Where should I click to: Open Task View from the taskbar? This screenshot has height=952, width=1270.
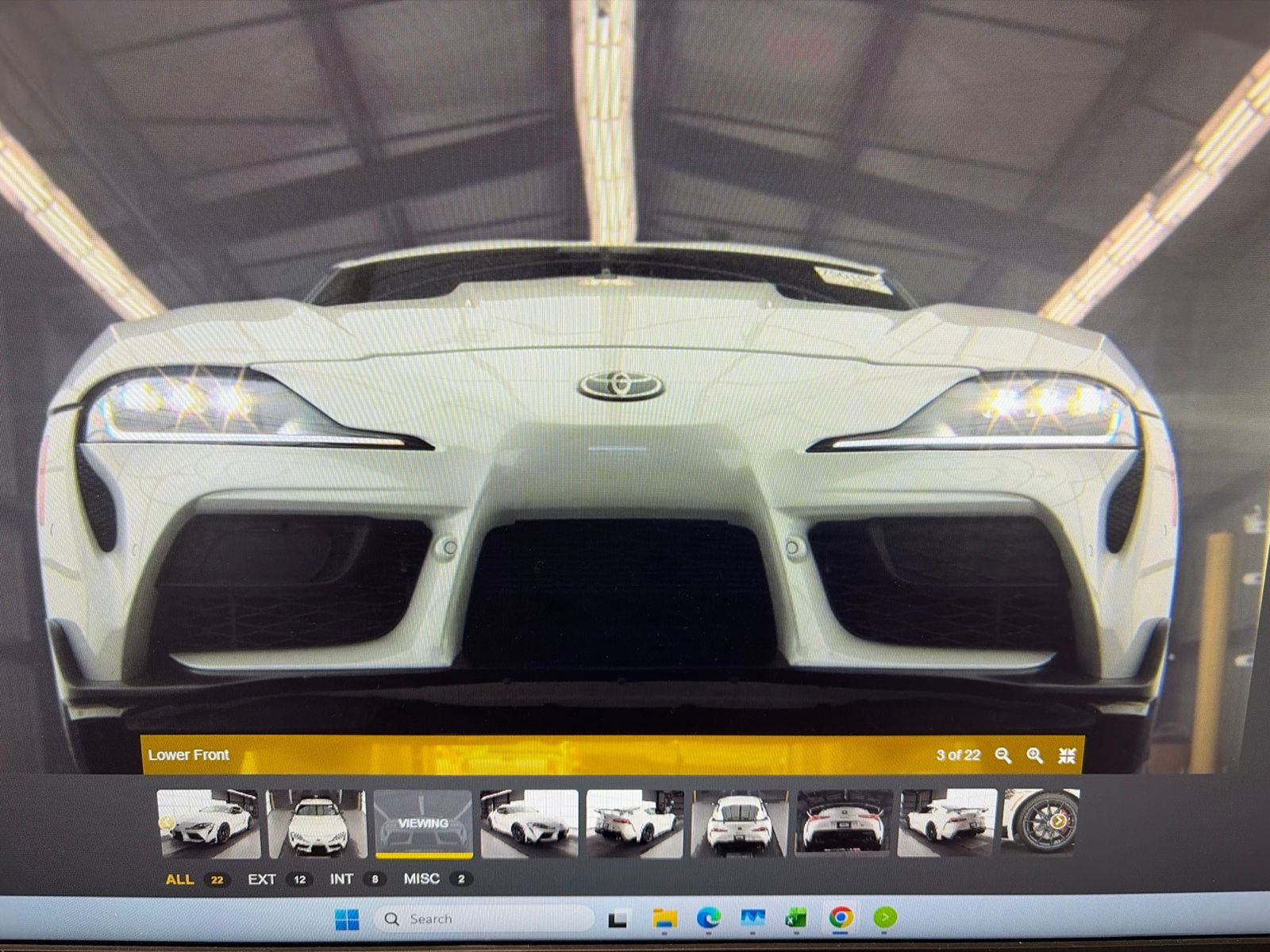[x=618, y=920]
